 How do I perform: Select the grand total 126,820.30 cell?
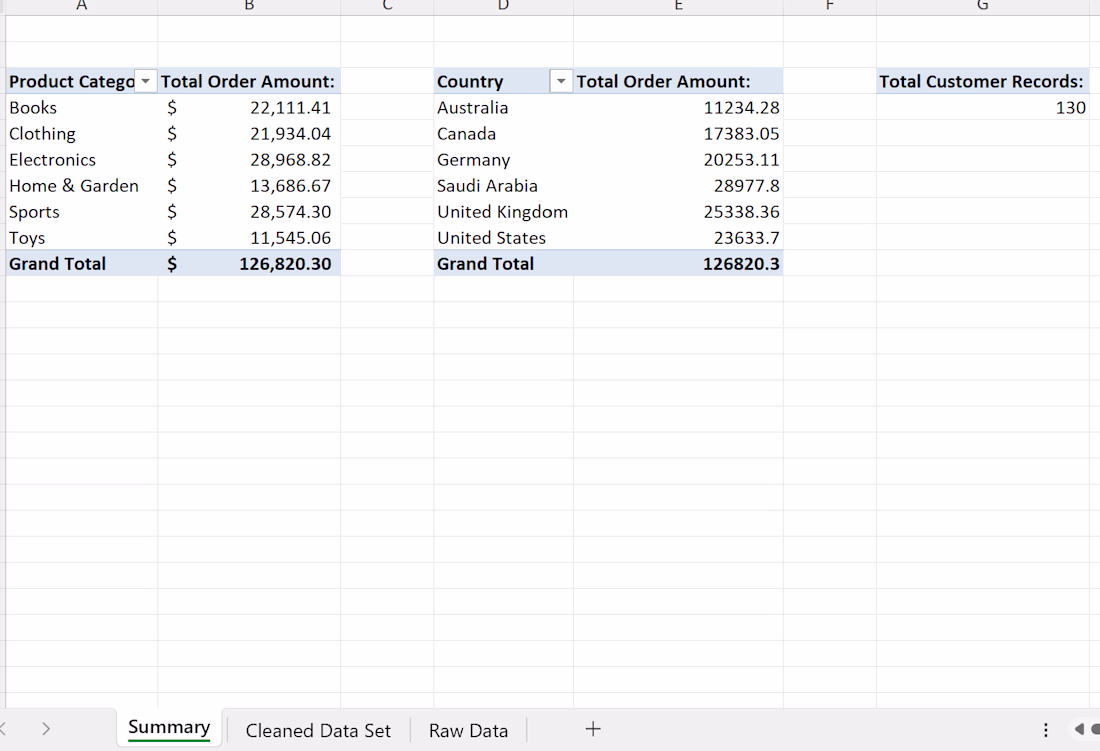point(249,263)
